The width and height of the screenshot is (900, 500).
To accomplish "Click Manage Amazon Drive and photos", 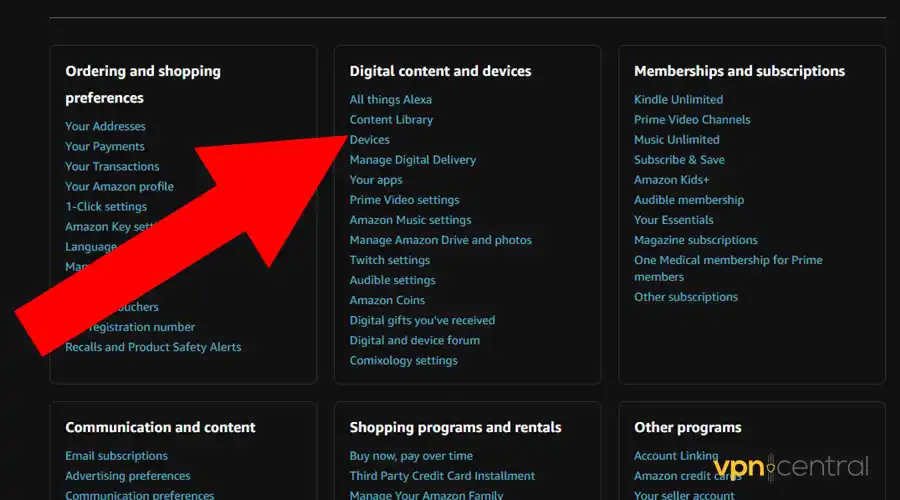I will tap(440, 240).
